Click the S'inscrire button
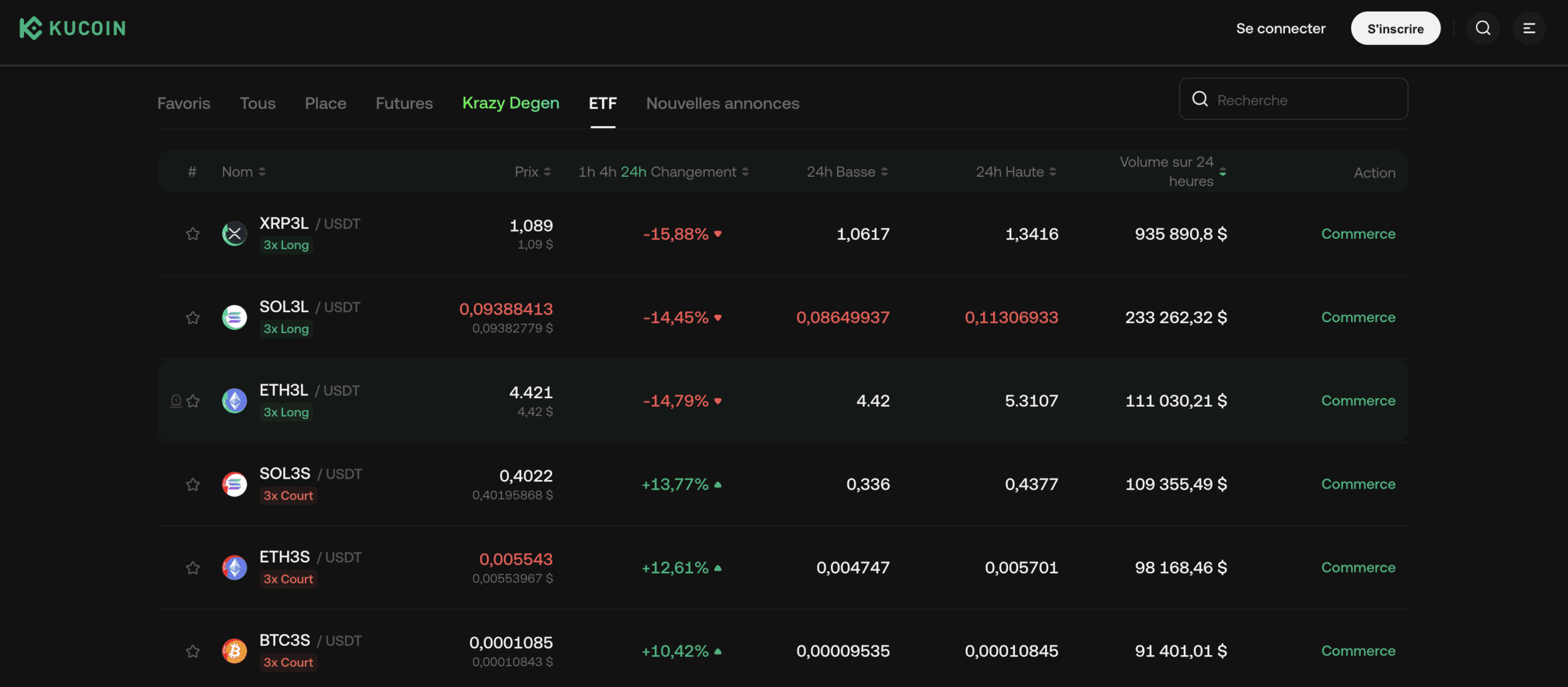Image resolution: width=1568 pixels, height=687 pixels. (1395, 28)
